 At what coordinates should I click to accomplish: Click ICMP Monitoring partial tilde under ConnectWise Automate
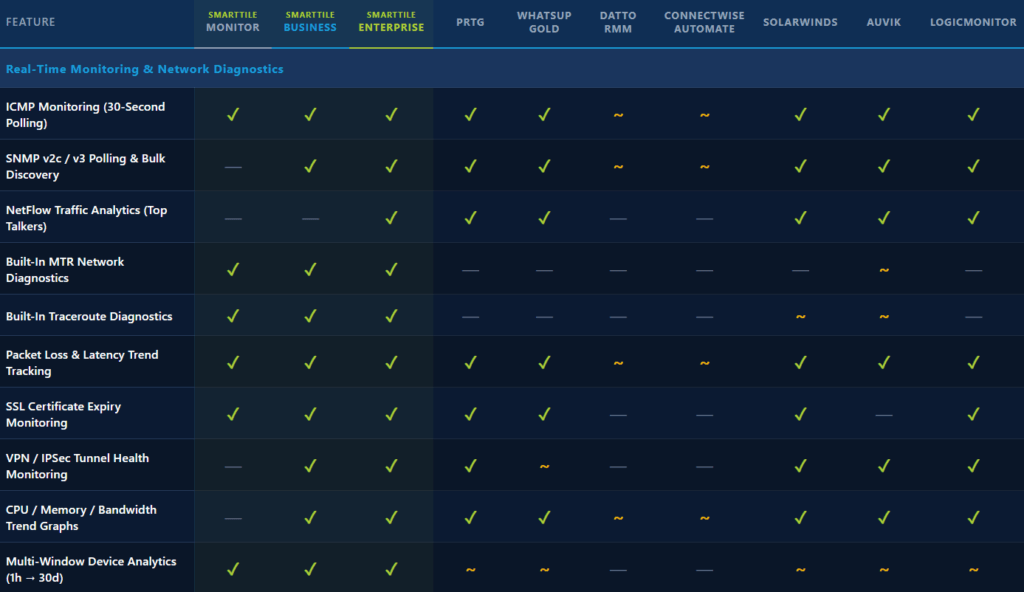point(704,115)
